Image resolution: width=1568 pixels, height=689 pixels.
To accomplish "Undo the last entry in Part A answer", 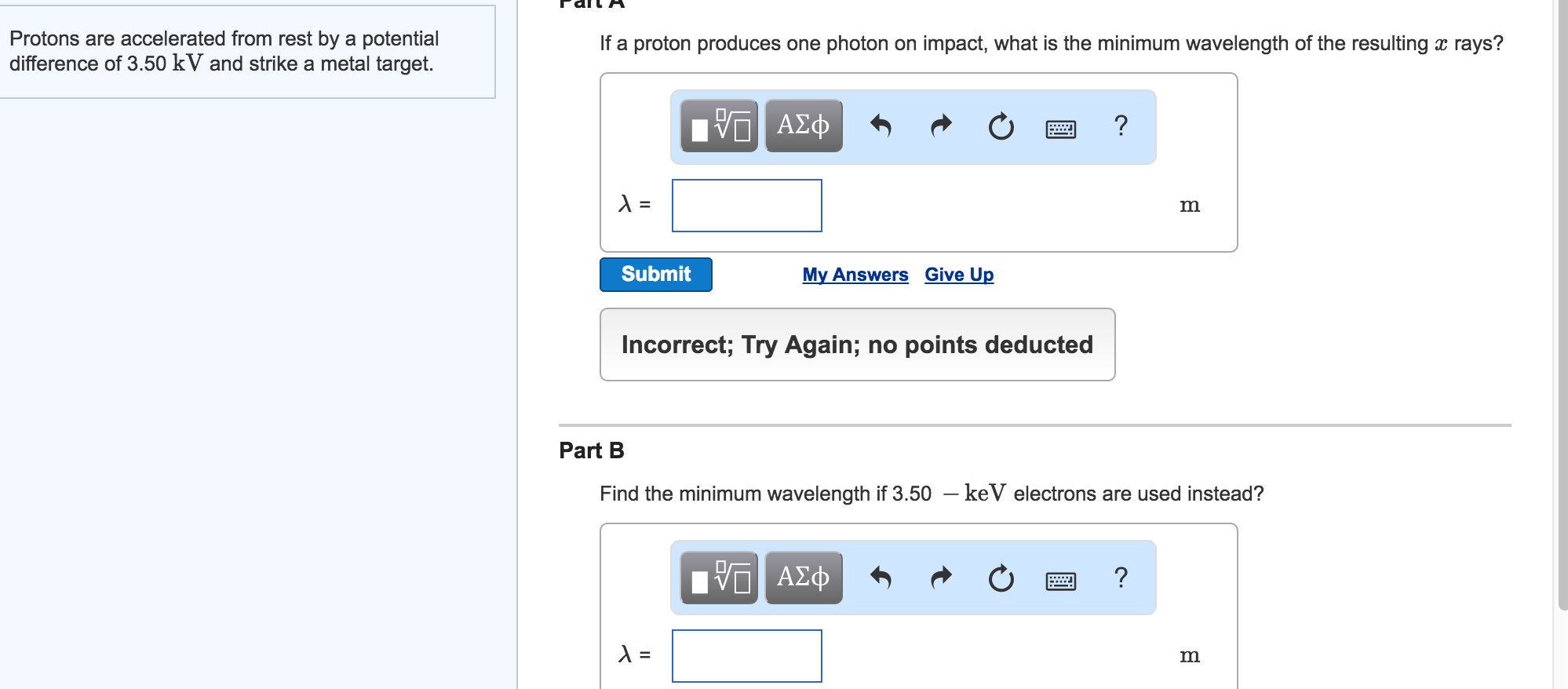I will (x=881, y=126).
